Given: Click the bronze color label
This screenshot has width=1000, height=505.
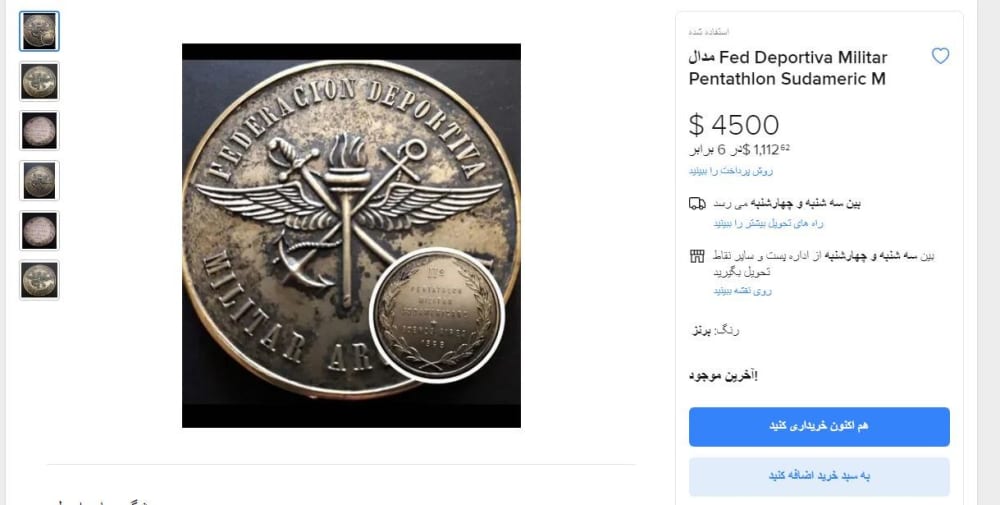Looking at the screenshot, I should 716,331.
